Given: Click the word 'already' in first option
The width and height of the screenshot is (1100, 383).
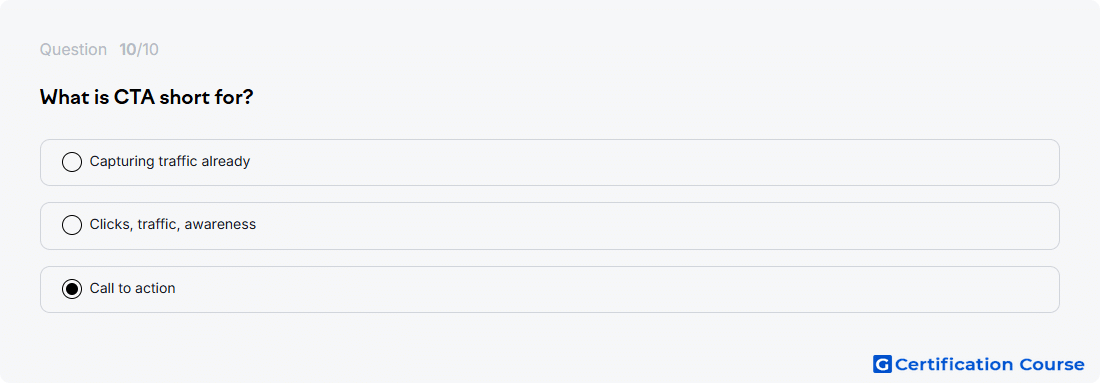Looking at the screenshot, I should 226,161.
